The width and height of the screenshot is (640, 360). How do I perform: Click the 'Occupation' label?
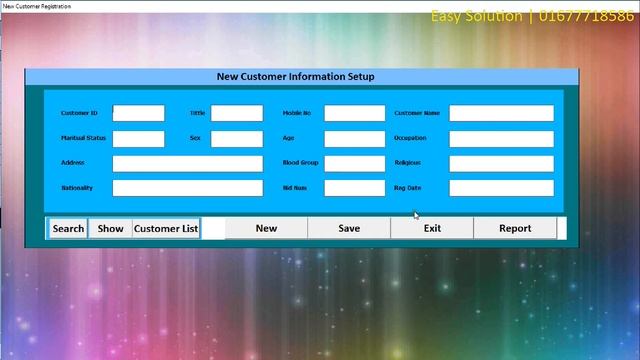pos(410,138)
